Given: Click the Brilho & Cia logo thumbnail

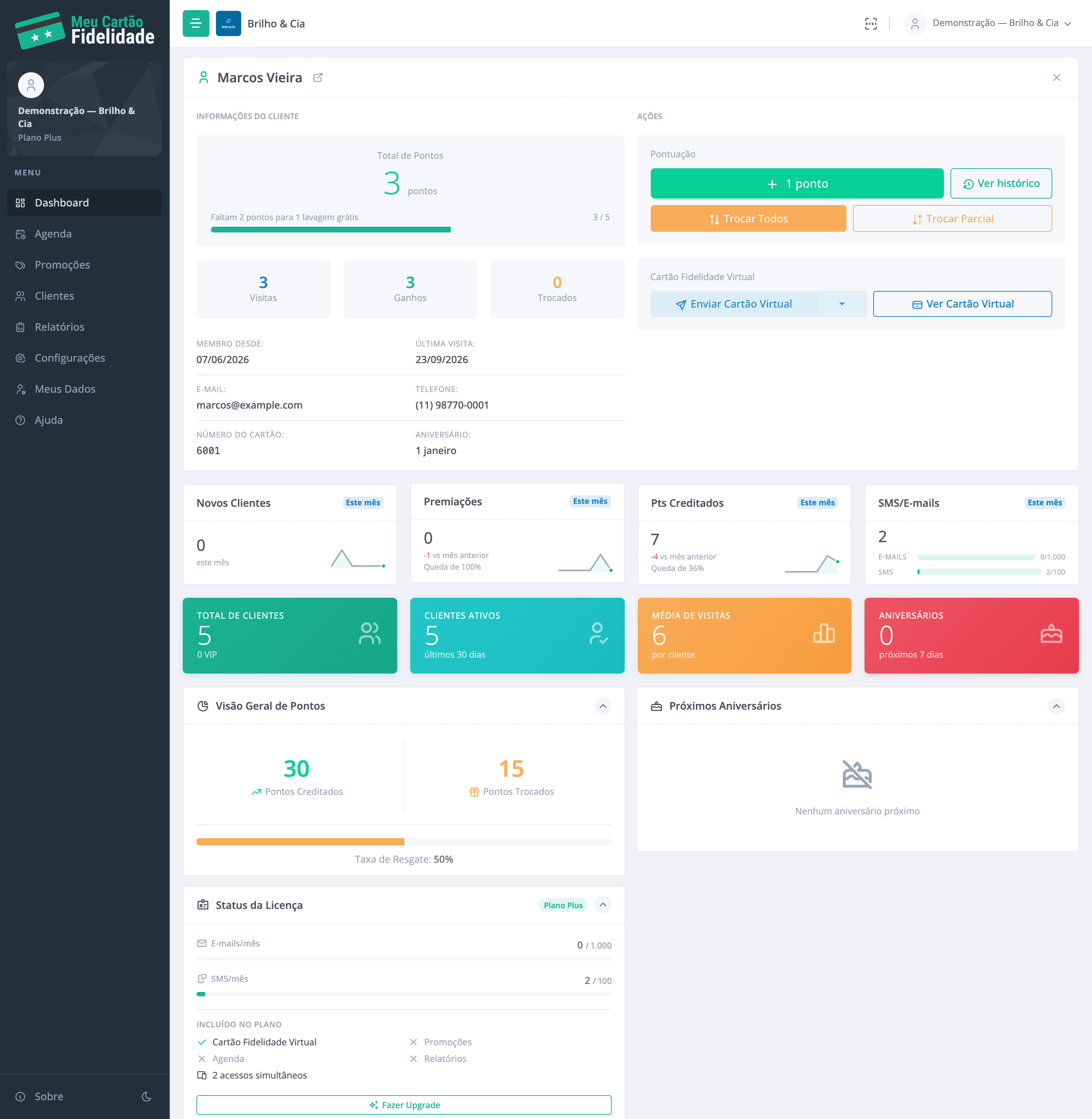Looking at the screenshot, I should [x=228, y=23].
